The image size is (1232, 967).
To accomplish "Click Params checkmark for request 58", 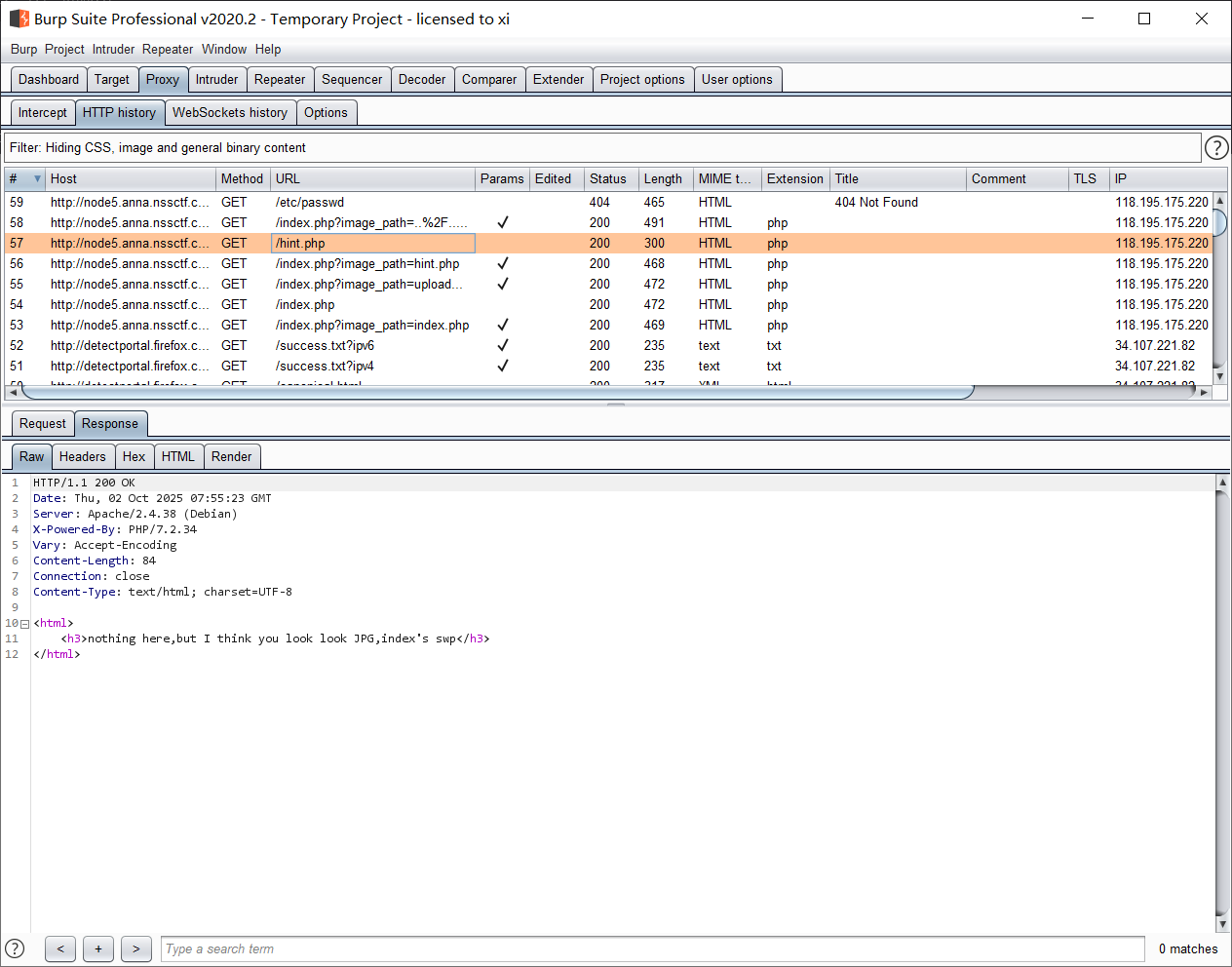I will click(502, 223).
